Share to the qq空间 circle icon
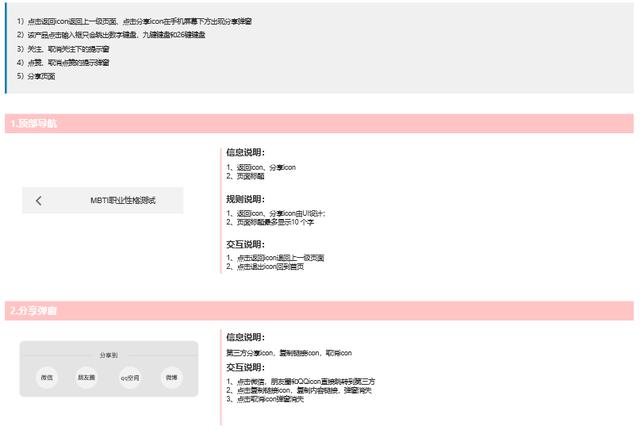 click(130, 378)
